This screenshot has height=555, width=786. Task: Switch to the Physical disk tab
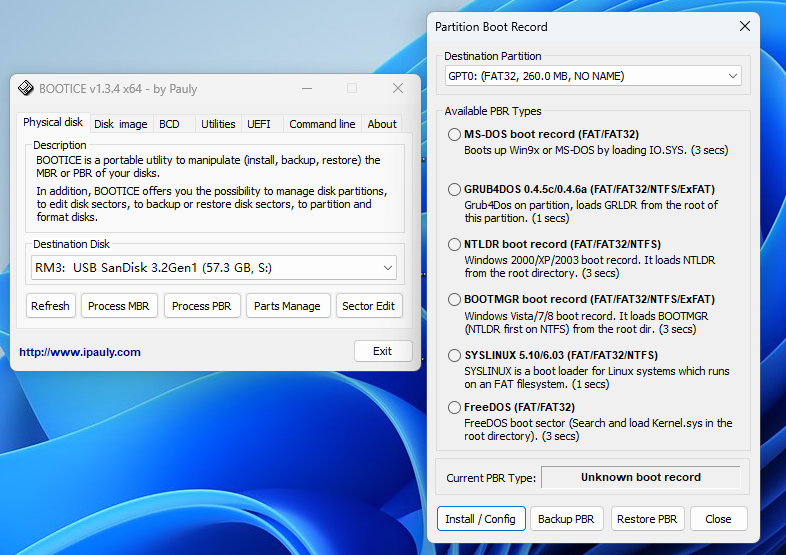[x=53, y=122]
